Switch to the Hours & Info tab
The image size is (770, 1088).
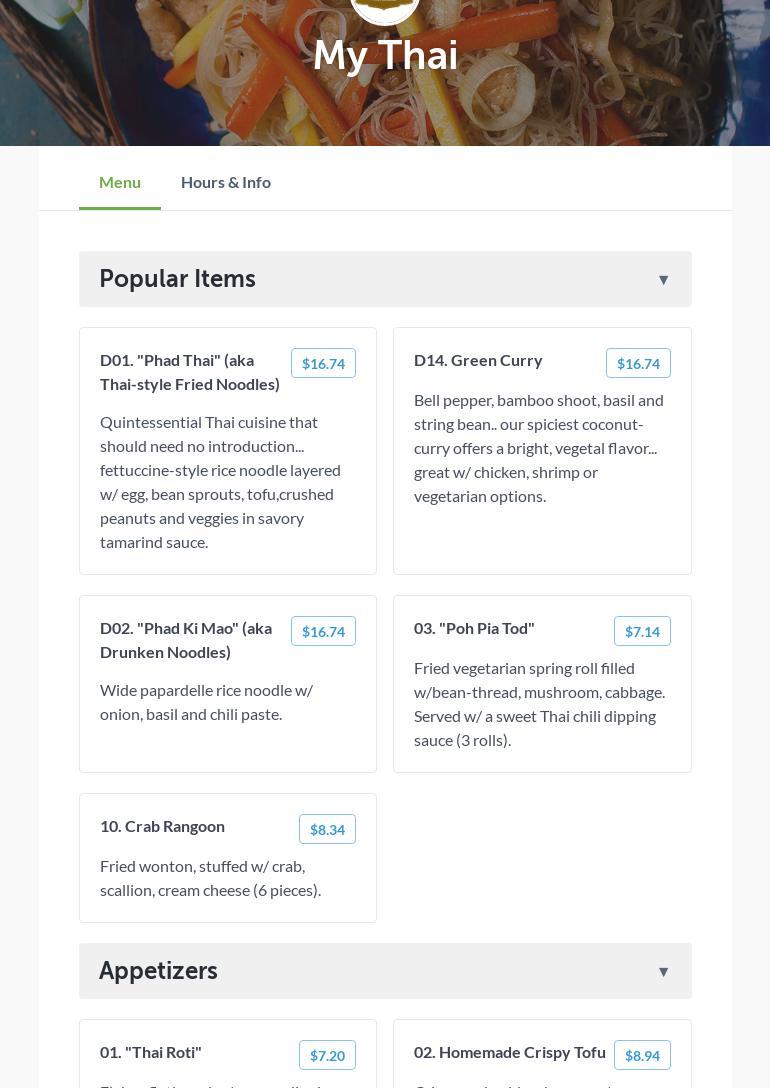[225, 182]
